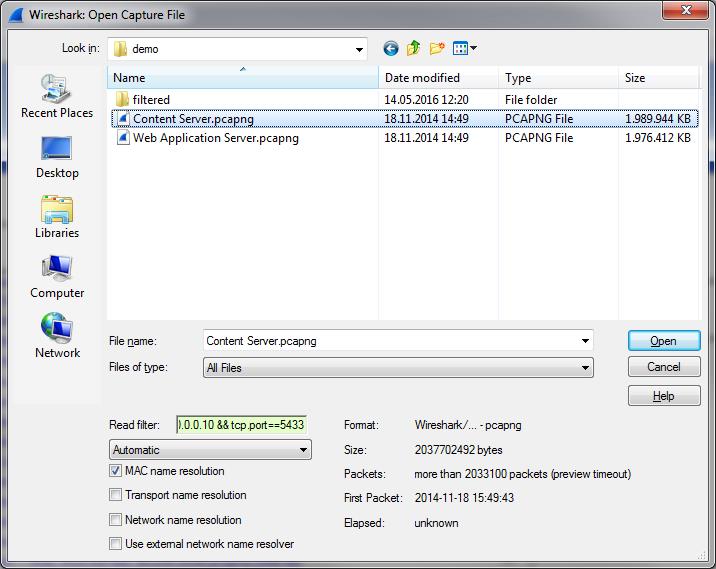Click the Cancel button
This screenshot has height=569, width=716.
tap(664, 367)
